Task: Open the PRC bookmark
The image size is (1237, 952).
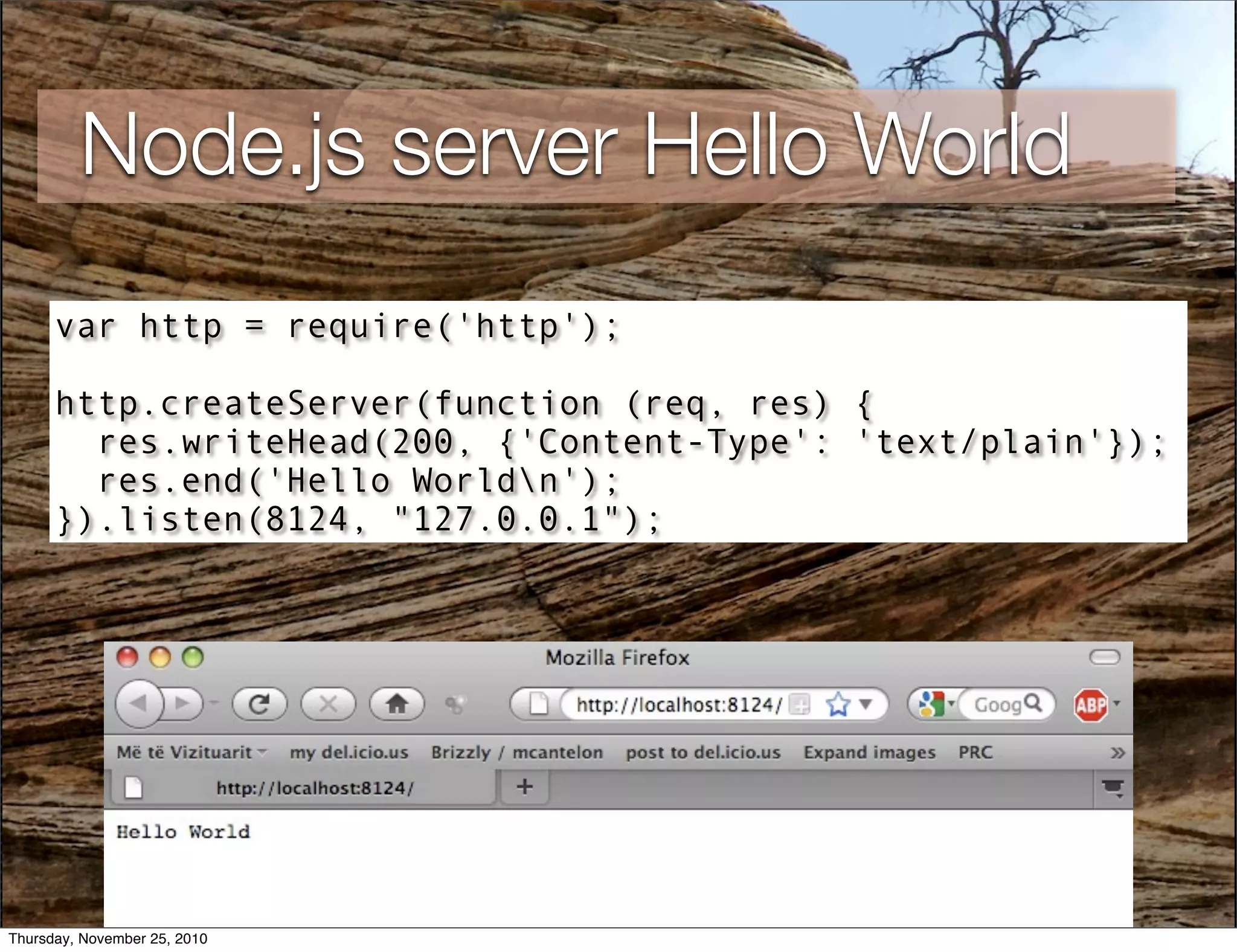Action: tap(975, 752)
